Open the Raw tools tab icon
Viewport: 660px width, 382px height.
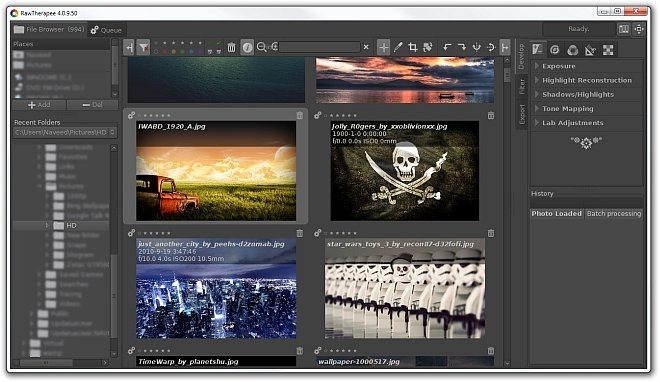point(608,50)
